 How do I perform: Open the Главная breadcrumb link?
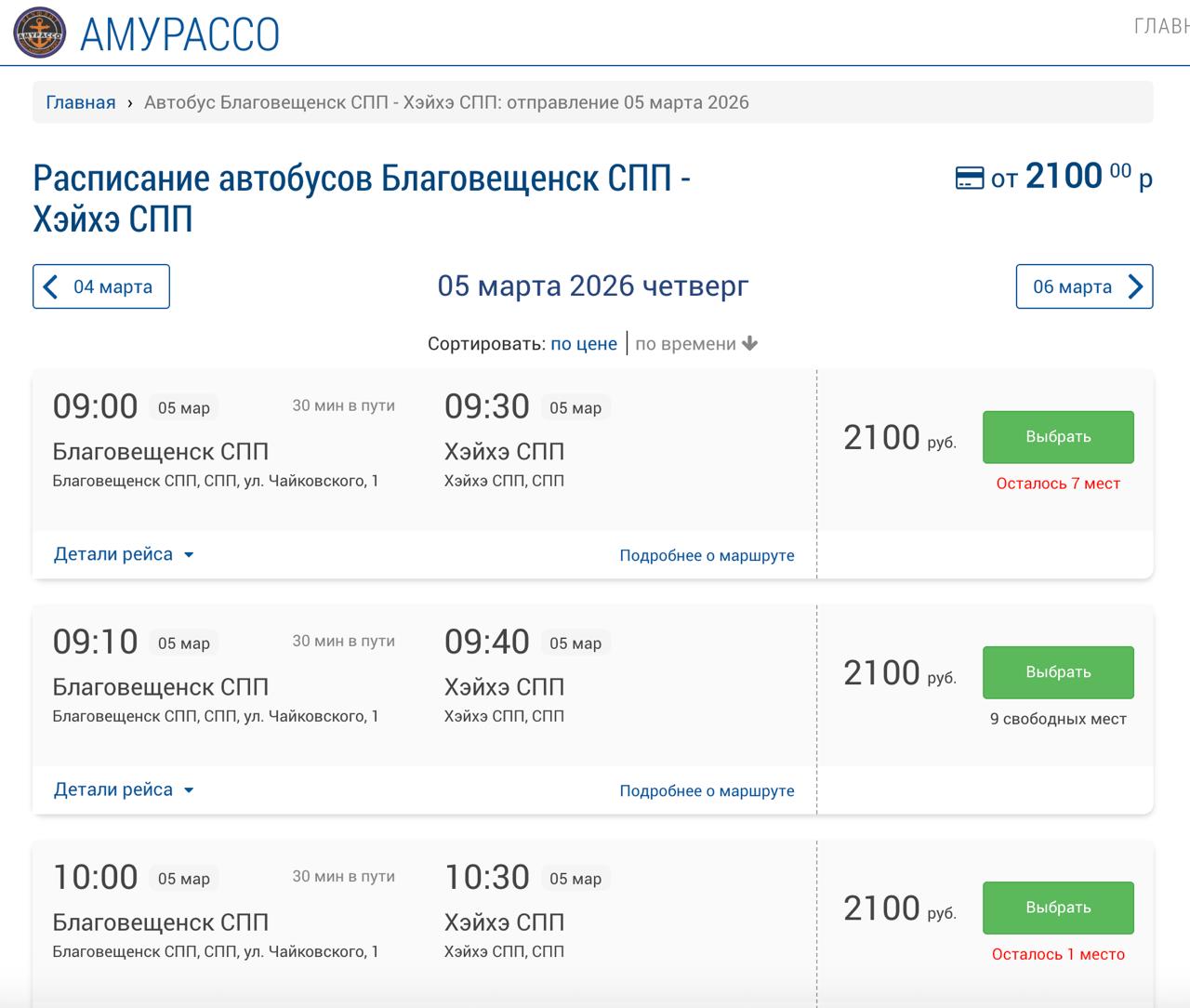click(81, 102)
